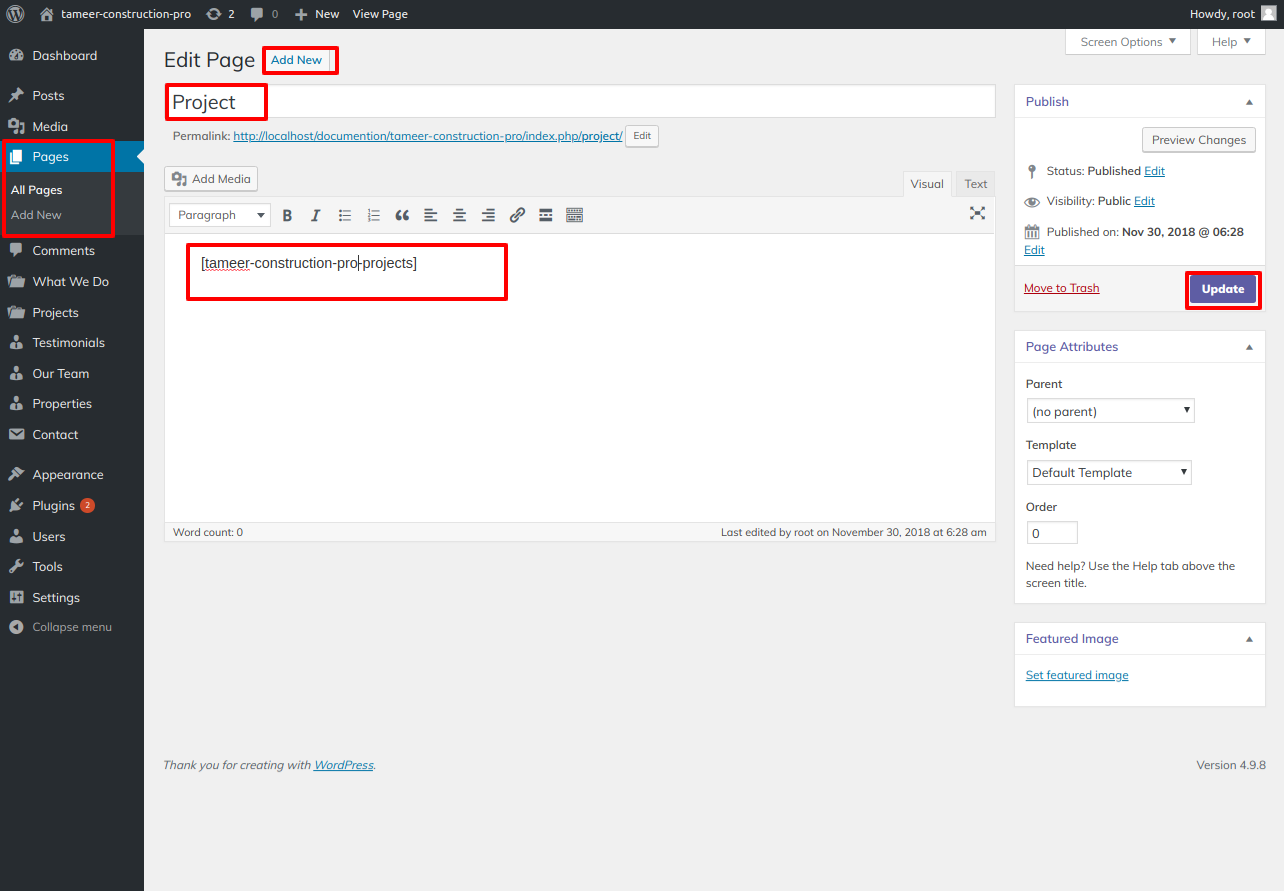Screen dimensions: 1284x891
Task: Collapse the Page Attributes panel
Action: tap(1249, 347)
